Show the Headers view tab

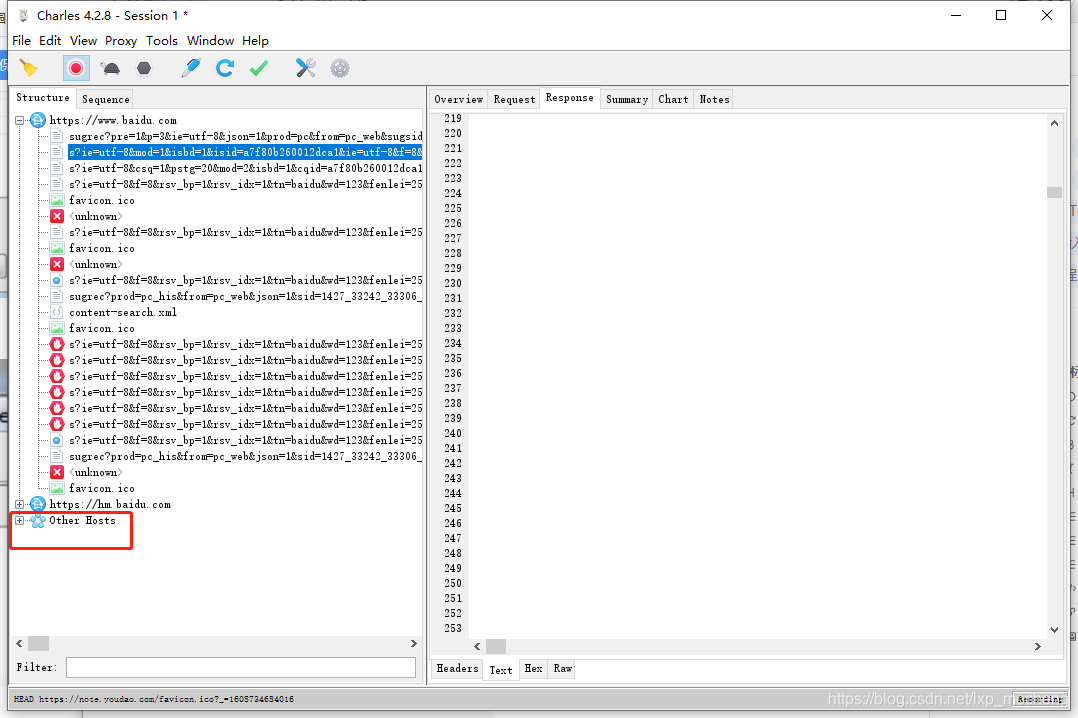coord(457,668)
